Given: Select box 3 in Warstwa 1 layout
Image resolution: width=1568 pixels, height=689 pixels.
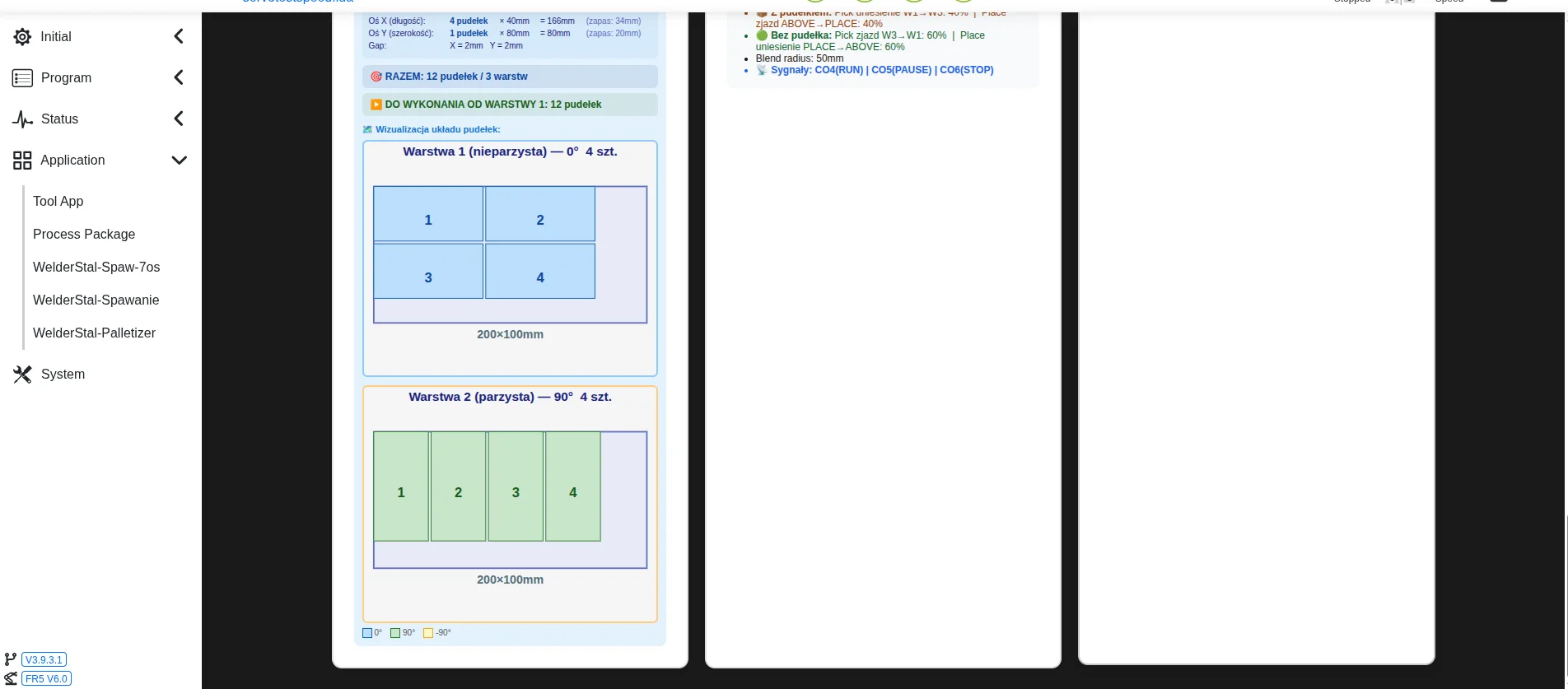Looking at the screenshot, I should point(428,271).
